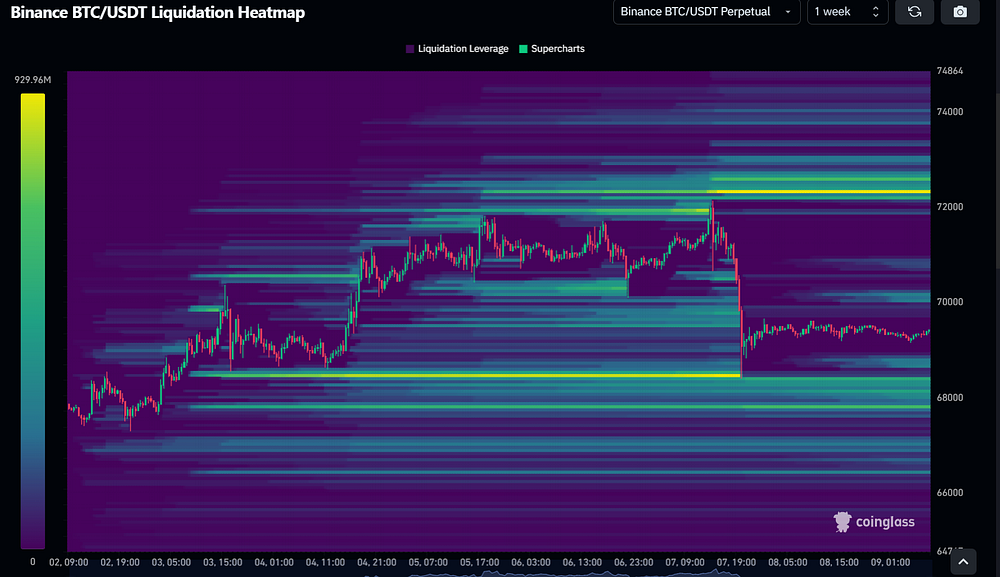
Task: Click the 04, 11:00 time axis label
Action: tap(325, 562)
